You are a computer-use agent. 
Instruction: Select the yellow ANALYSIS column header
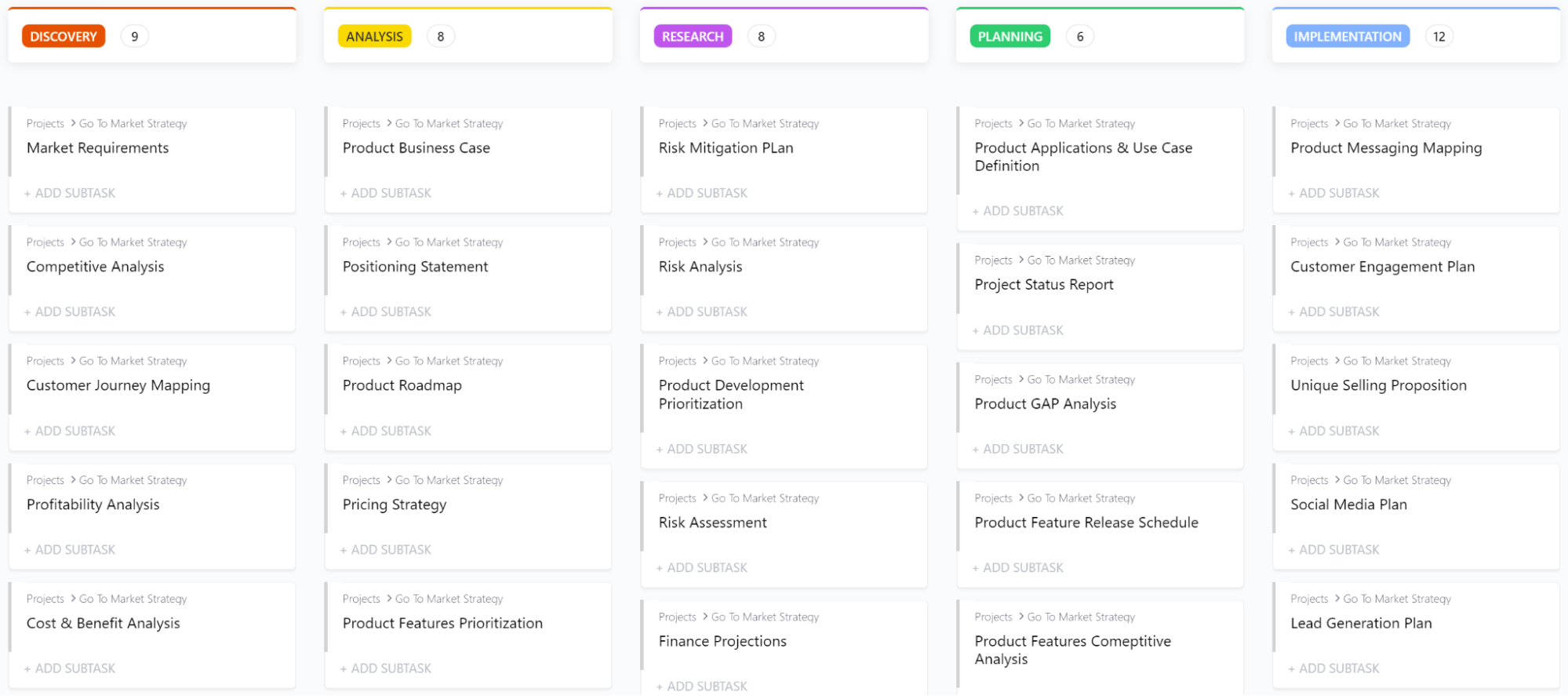click(374, 37)
